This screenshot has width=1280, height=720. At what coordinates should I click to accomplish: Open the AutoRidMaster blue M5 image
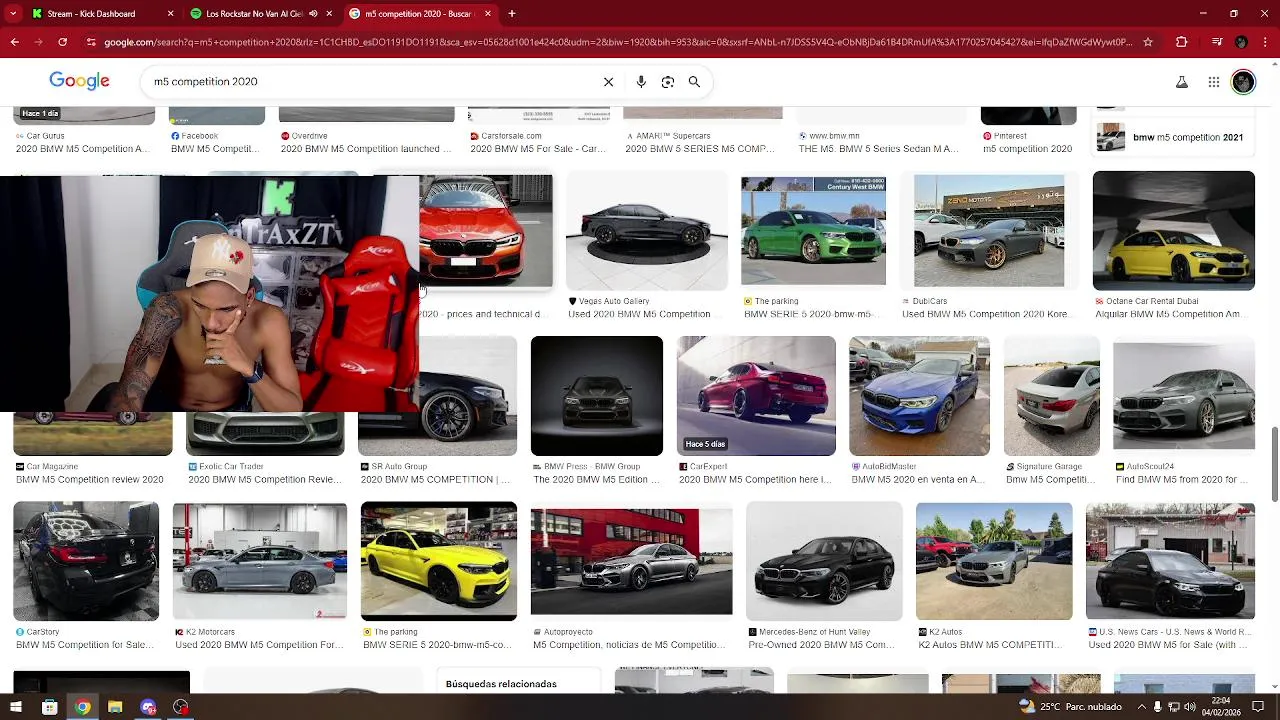(919, 396)
